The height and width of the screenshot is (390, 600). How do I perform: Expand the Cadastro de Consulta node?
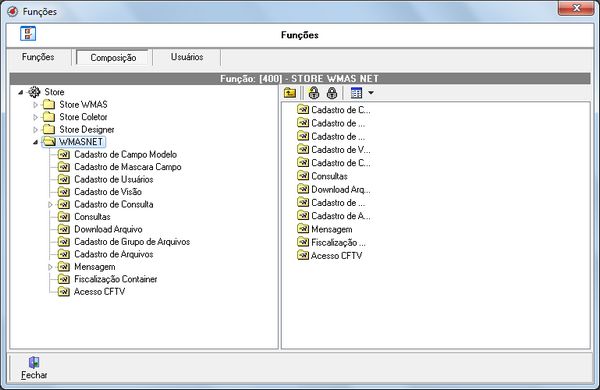51,205
